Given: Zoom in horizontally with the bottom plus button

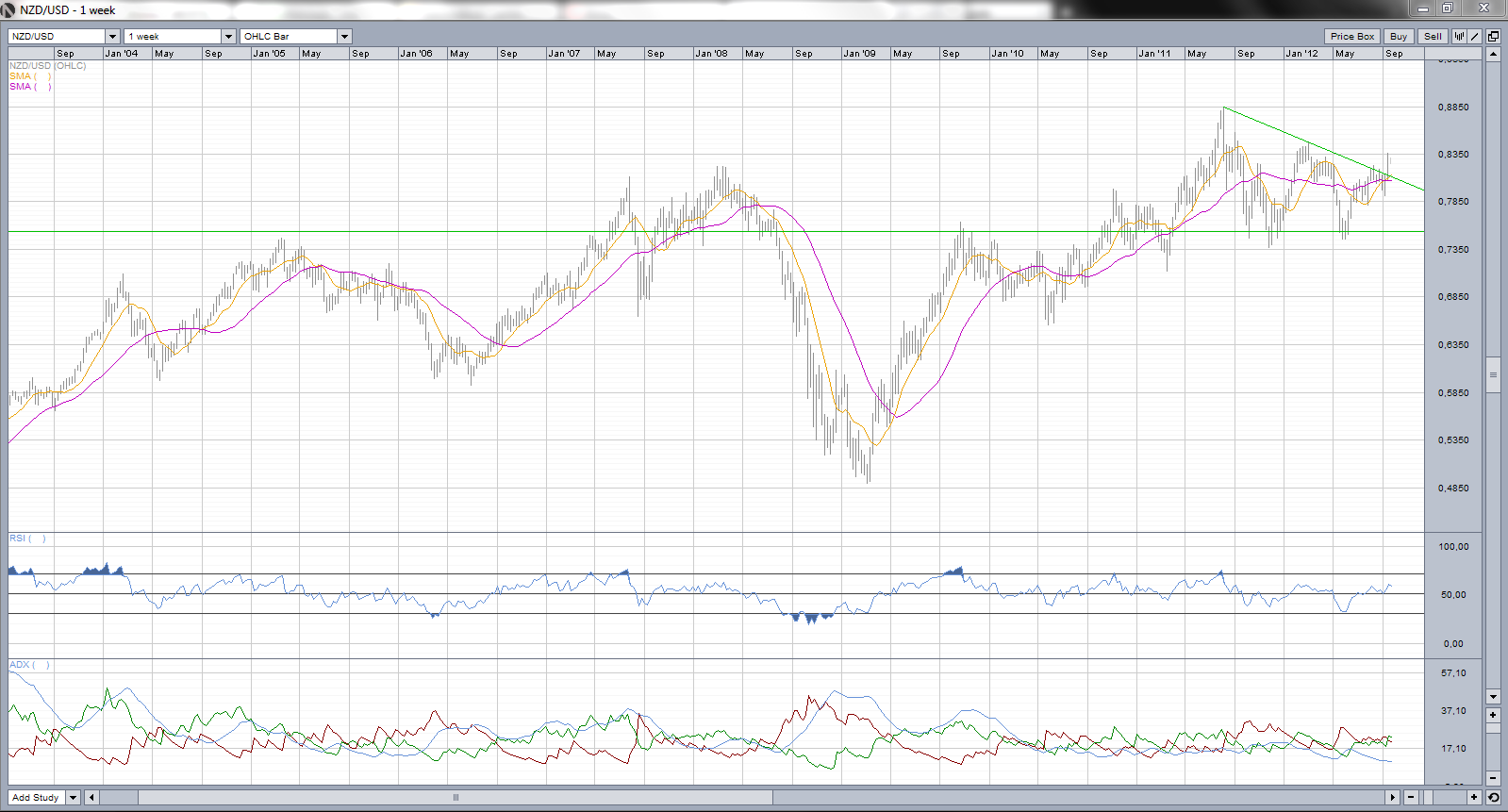Looking at the screenshot, I should 1474,798.
